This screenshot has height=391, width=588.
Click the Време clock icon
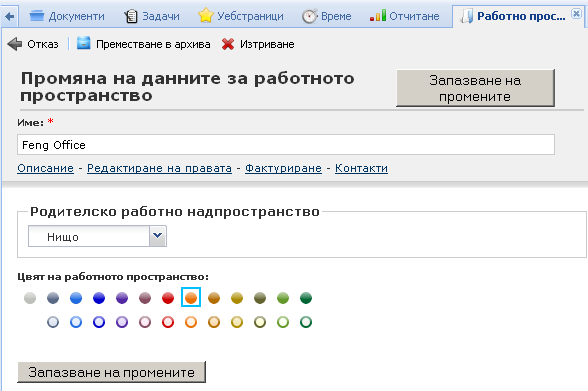(x=310, y=16)
